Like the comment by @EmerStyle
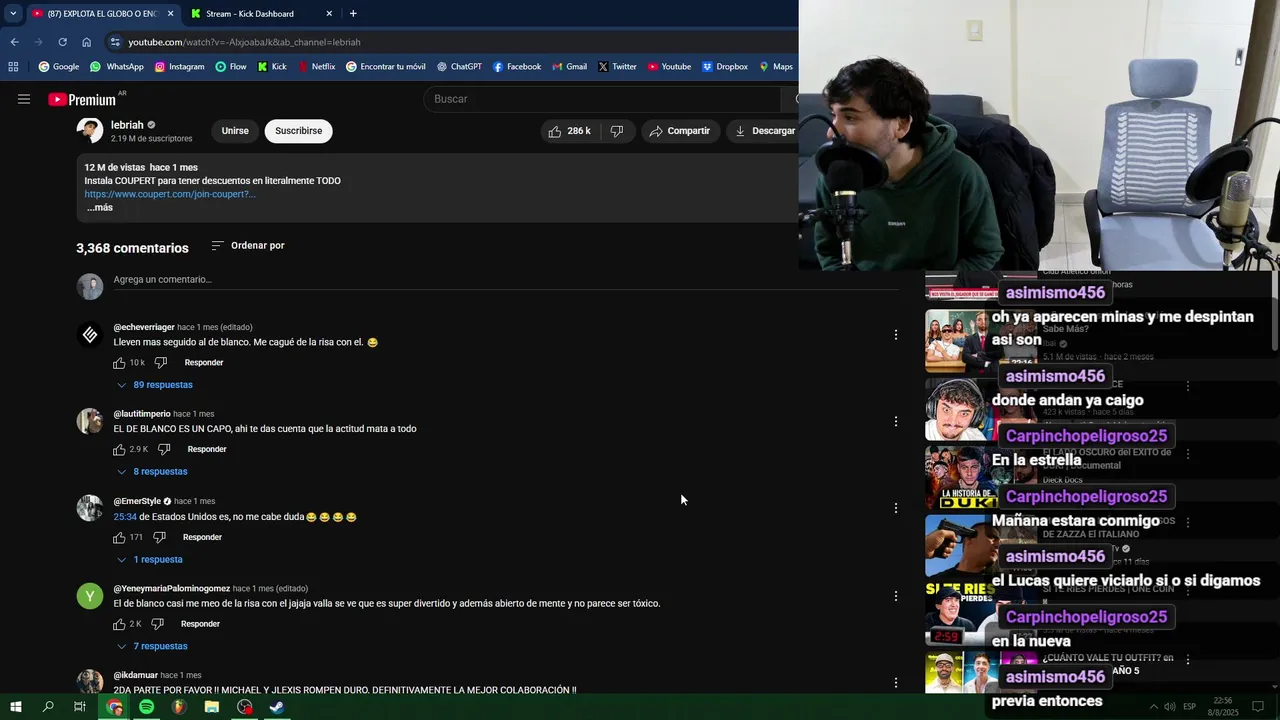Viewport: 1280px width, 720px height. pyautogui.click(x=119, y=538)
